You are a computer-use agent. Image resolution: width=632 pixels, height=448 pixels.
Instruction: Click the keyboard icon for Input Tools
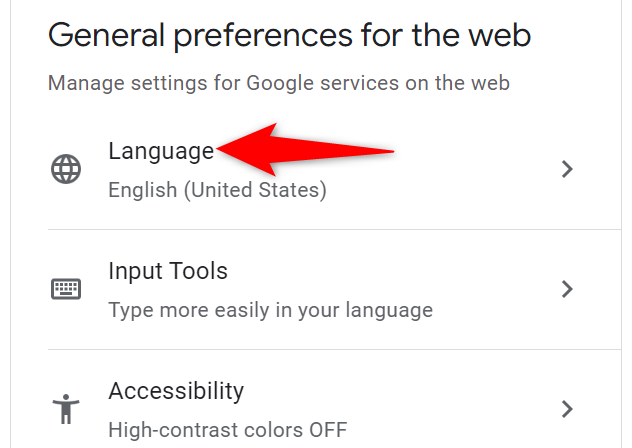pos(67,289)
